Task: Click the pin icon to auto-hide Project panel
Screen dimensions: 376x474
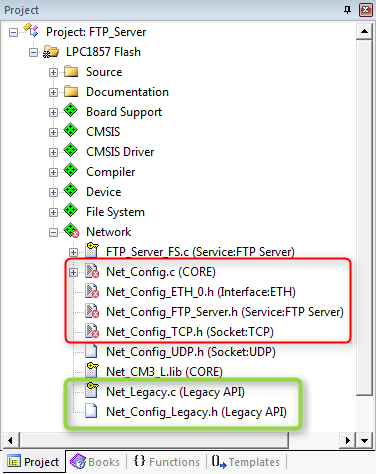Action: tap(347, 10)
